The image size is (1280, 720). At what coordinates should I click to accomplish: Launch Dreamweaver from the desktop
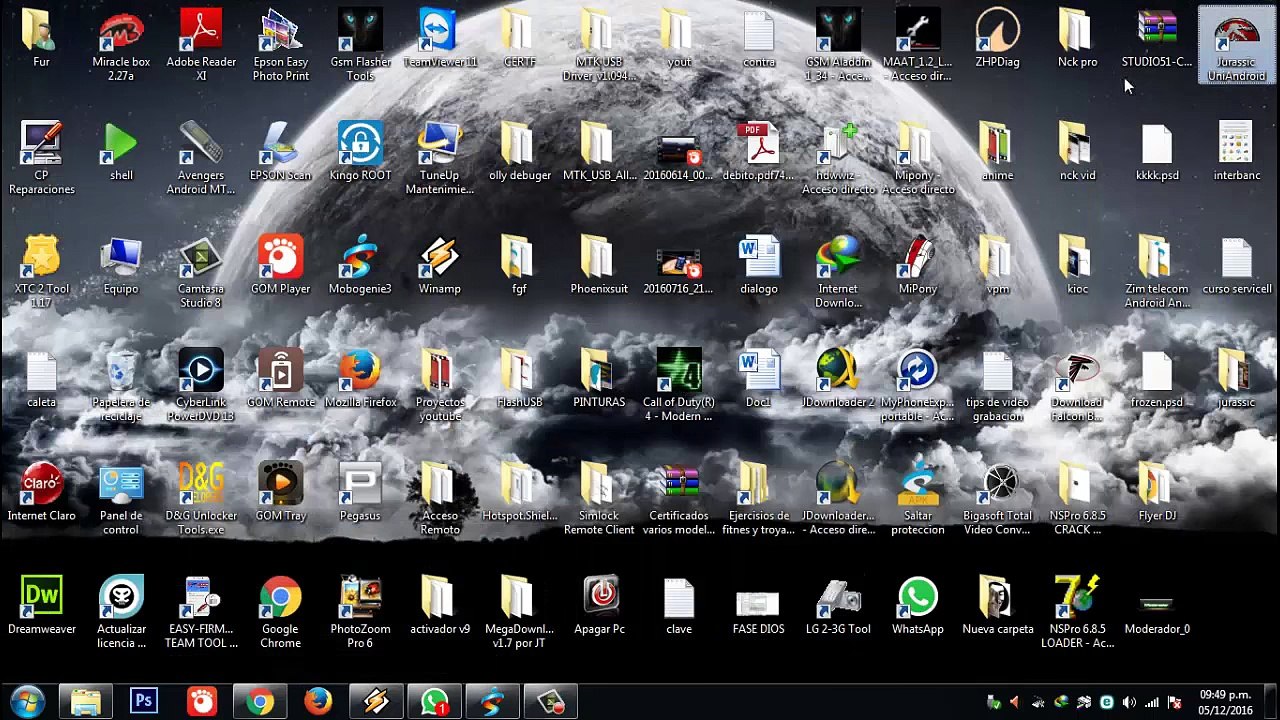pos(41,605)
